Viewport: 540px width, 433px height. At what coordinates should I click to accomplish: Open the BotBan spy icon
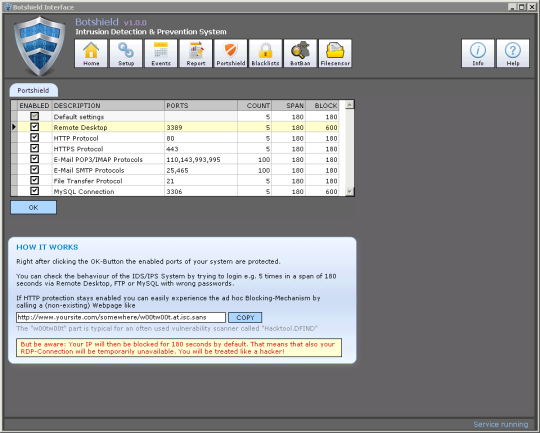300,53
